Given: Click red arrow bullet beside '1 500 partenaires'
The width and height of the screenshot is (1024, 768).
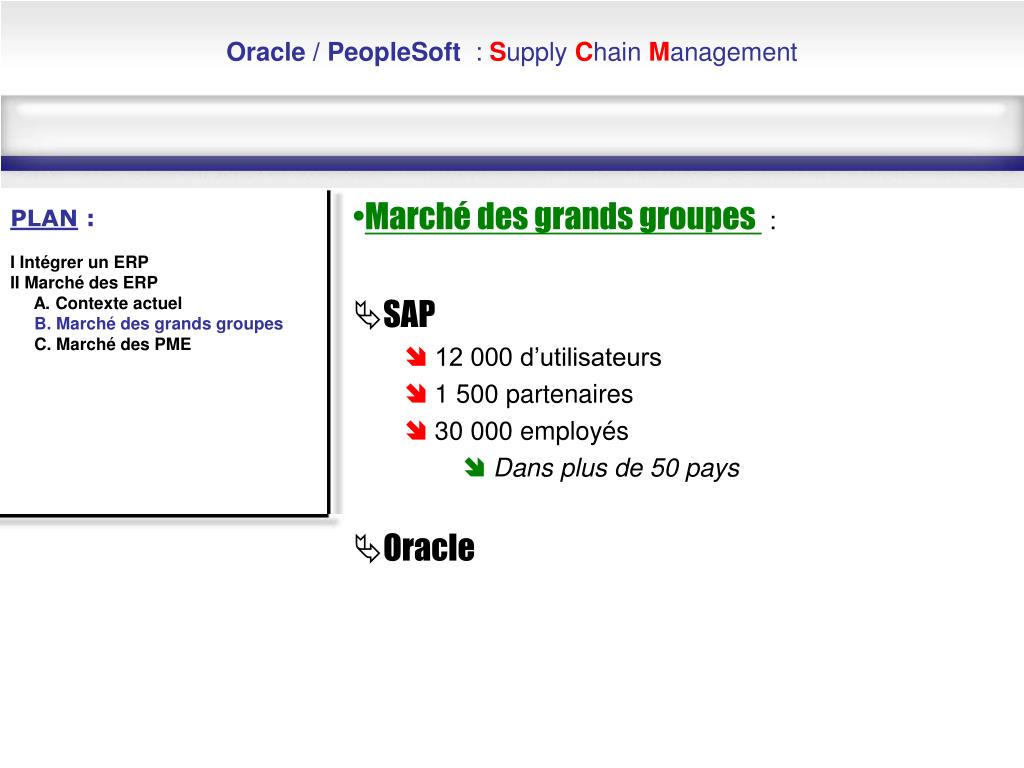Looking at the screenshot, I should coord(416,394).
